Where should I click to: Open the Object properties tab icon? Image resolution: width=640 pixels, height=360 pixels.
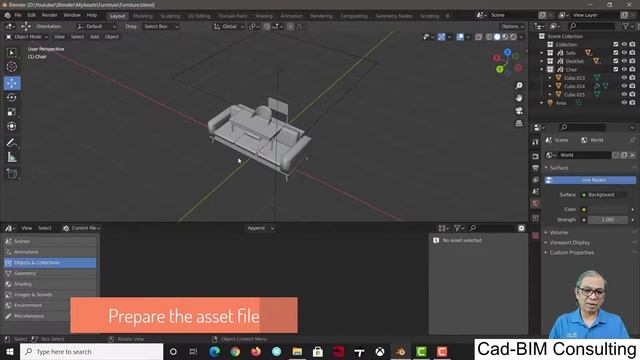click(x=536, y=218)
